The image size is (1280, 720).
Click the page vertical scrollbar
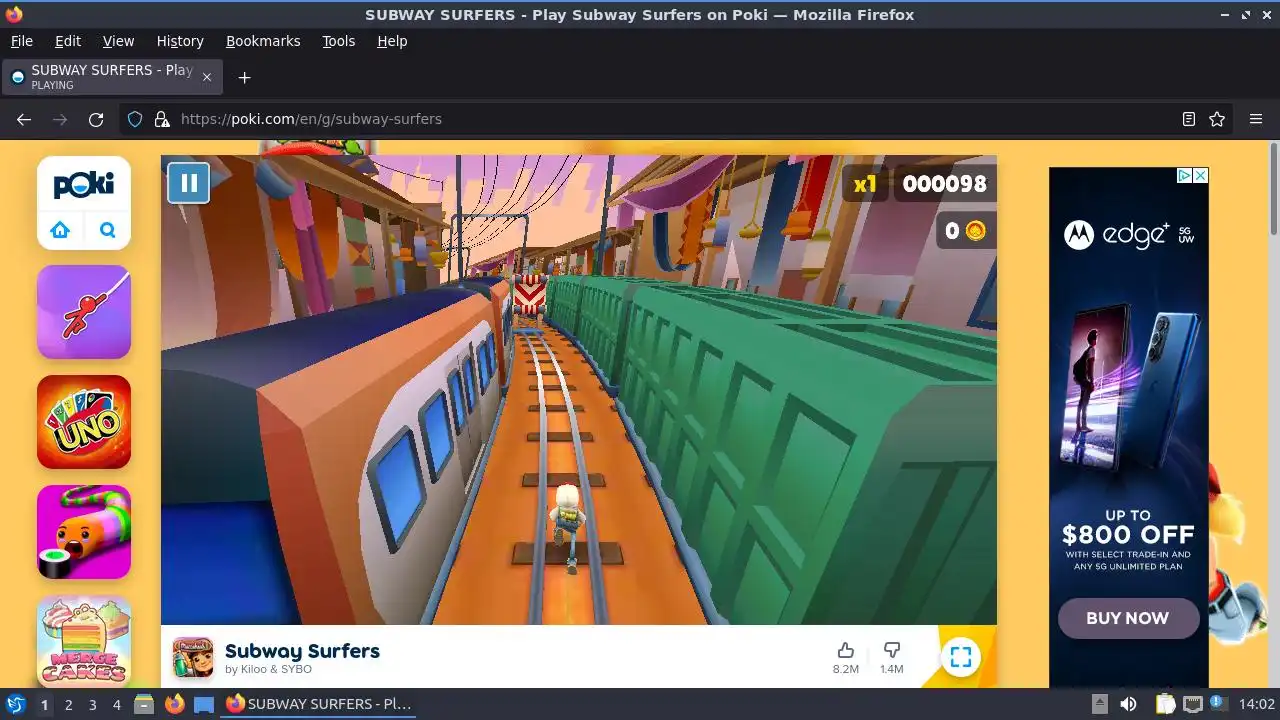[x=1273, y=190]
